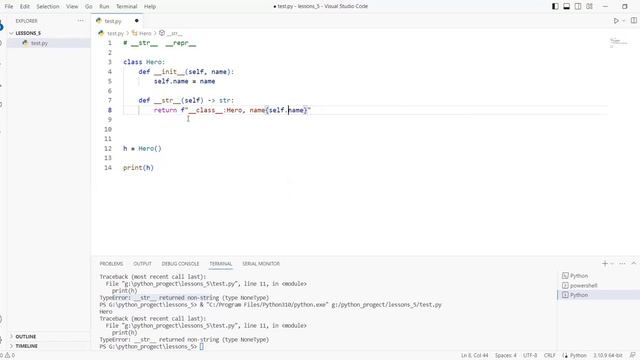
Task: Click 'self.name = name' code line
Action: coord(184,81)
